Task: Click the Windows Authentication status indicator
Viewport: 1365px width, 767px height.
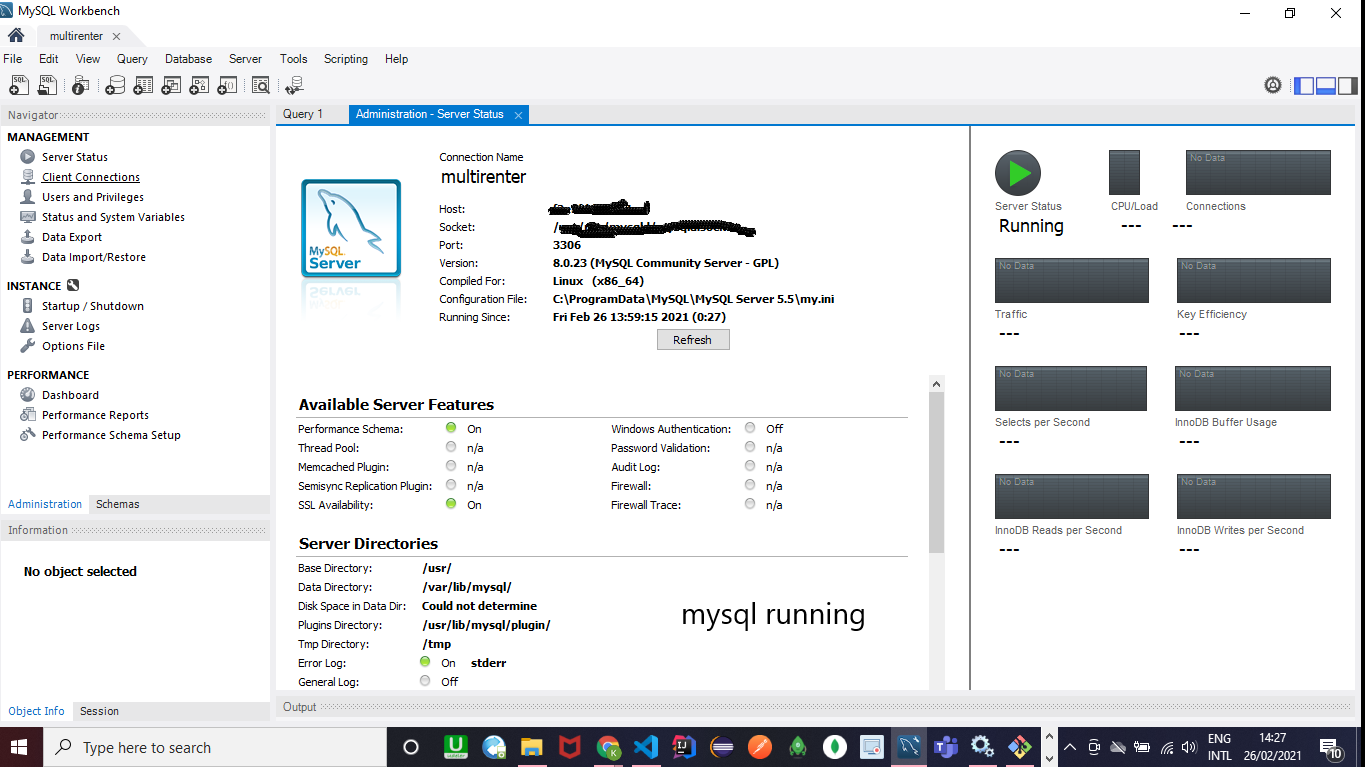Action: pos(750,428)
